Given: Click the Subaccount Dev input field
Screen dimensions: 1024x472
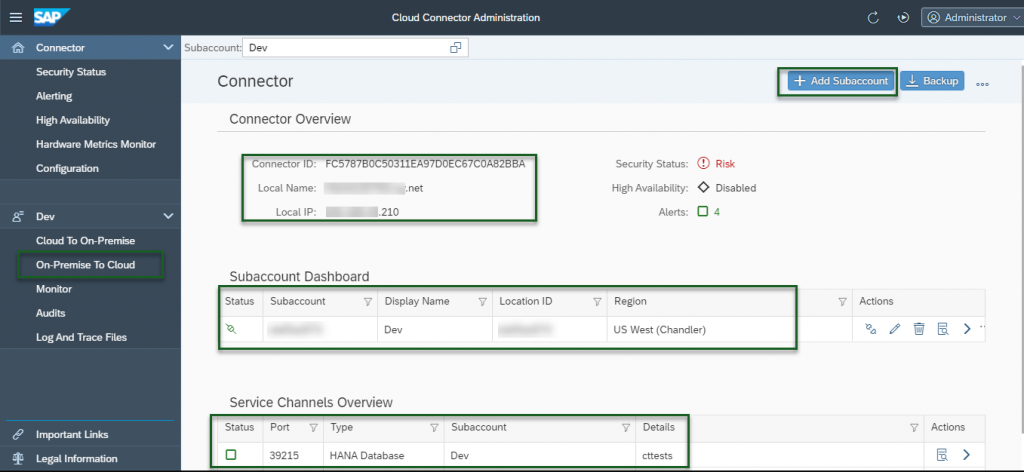Looking at the screenshot, I should pos(355,48).
